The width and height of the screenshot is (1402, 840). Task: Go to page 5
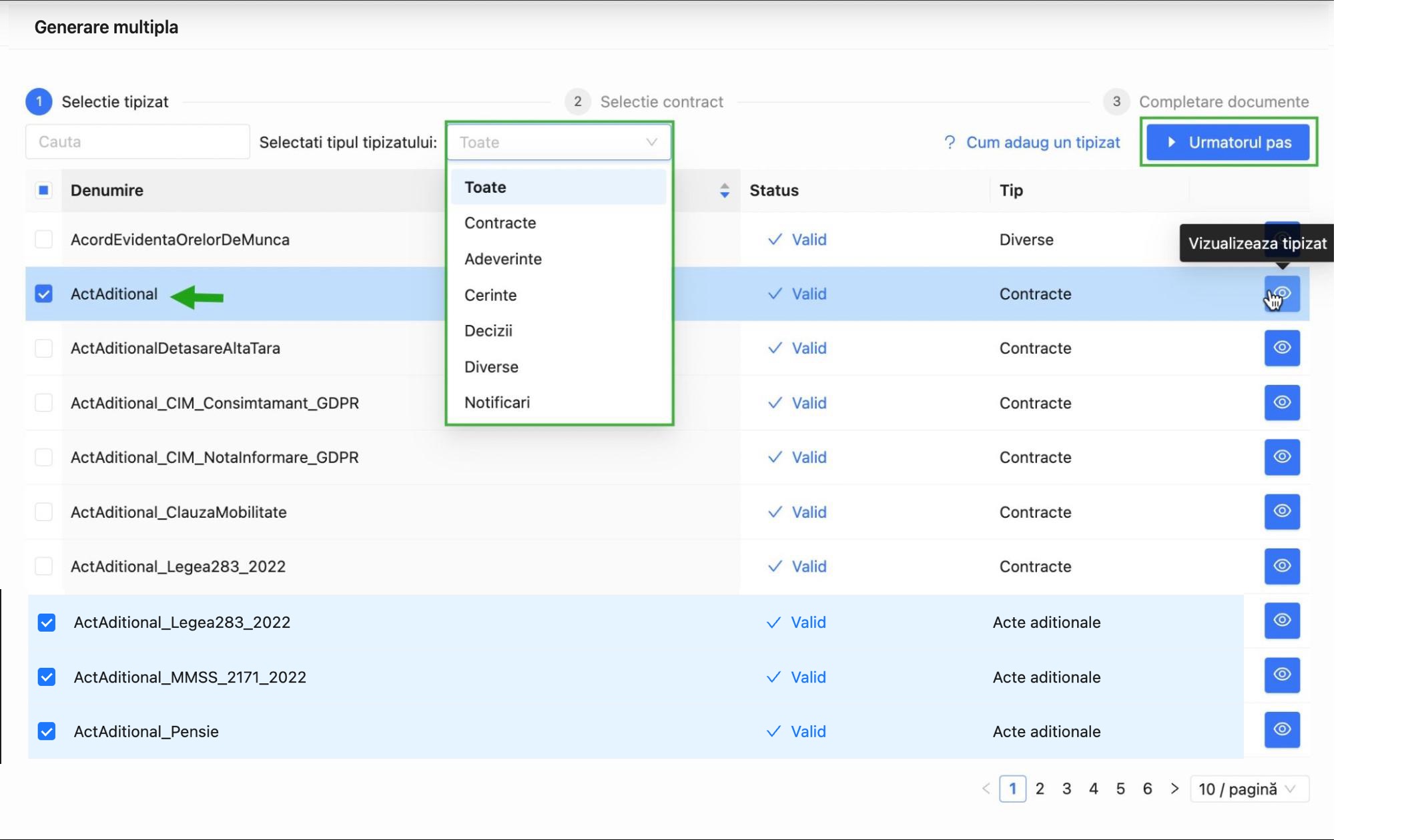pyautogui.click(x=1120, y=789)
